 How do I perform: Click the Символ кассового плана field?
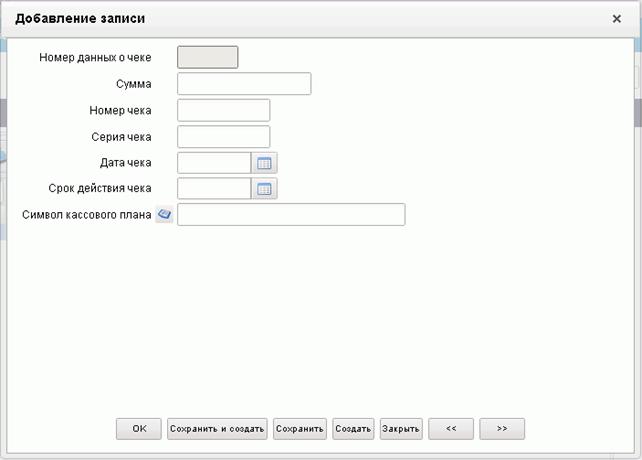click(291, 214)
